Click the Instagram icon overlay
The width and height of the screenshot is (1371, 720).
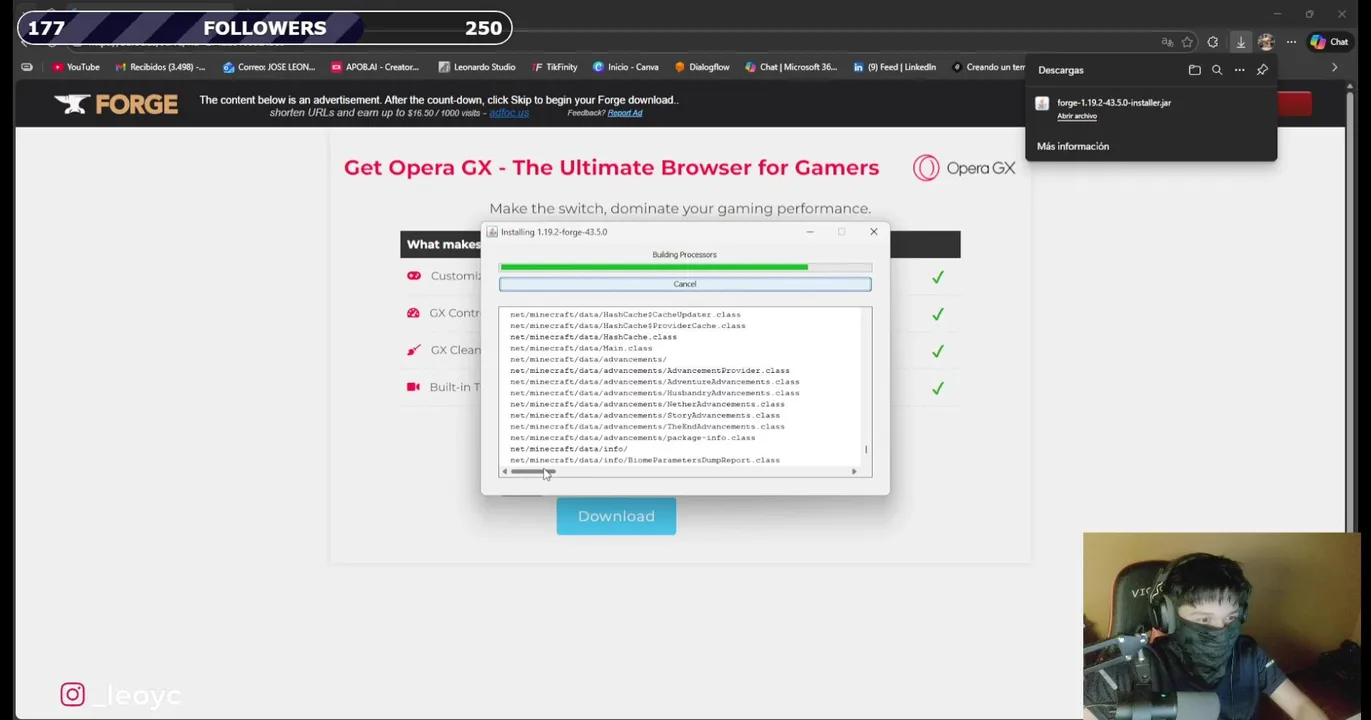72,694
